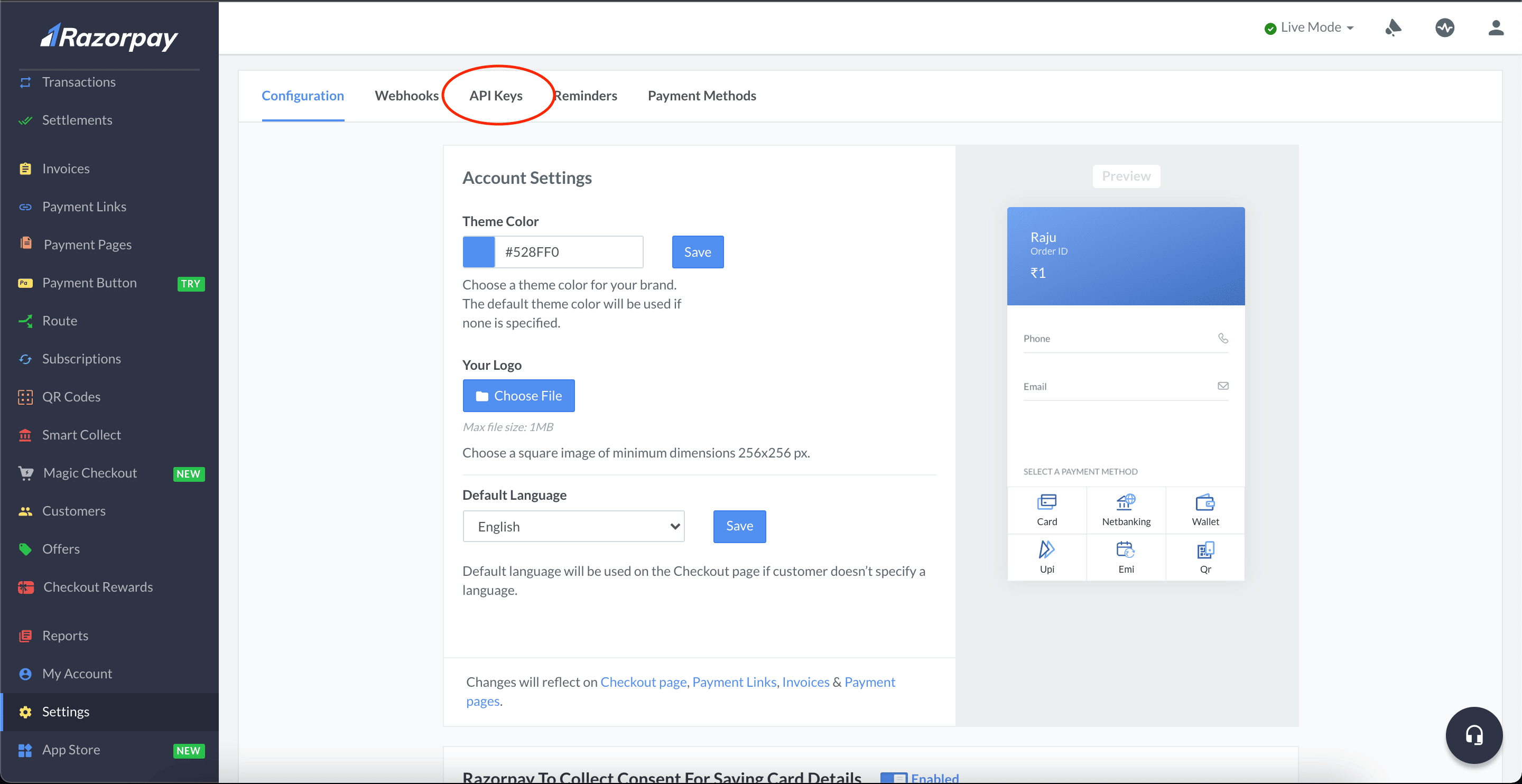
Task: Click the App Store grid icon
Action: pyautogui.click(x=25, y=750)
